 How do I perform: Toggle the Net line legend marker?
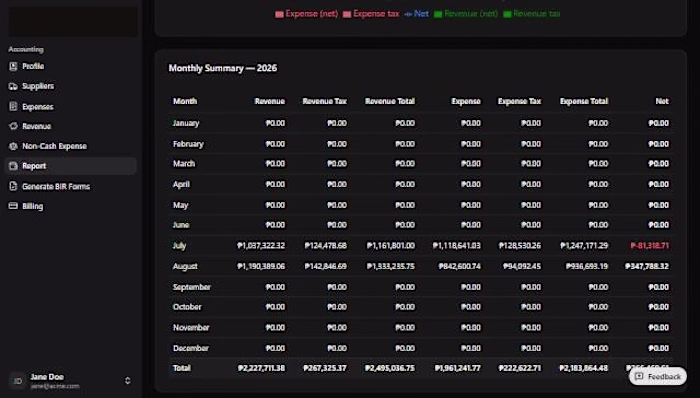pyautogui.click(x=408, y=14)
